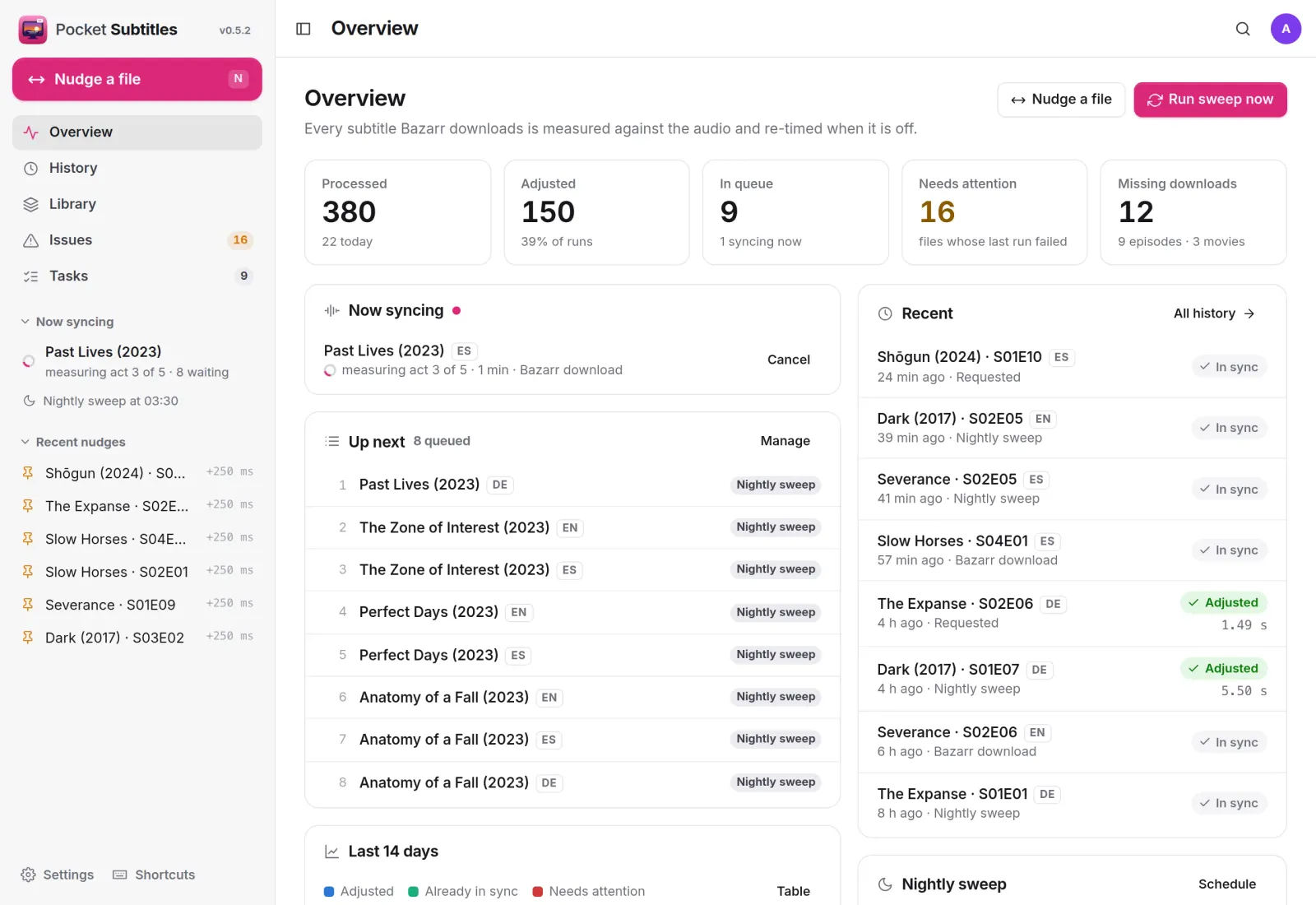The height and width of the screenshot is (905, 1316).
Task: Open the user avatar menu
Action: click(1286, 29)
